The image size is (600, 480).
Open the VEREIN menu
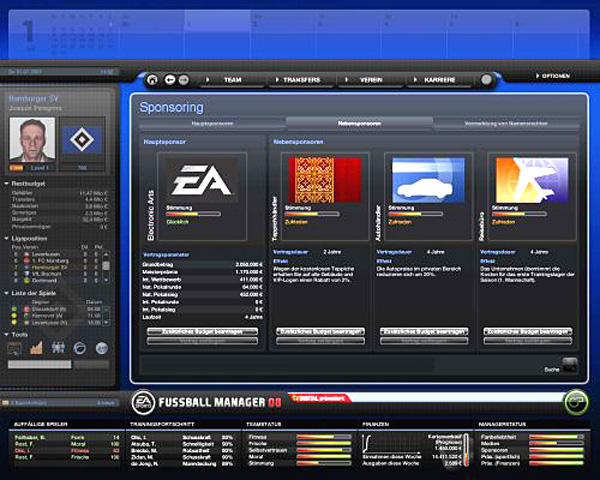(371, 80)
